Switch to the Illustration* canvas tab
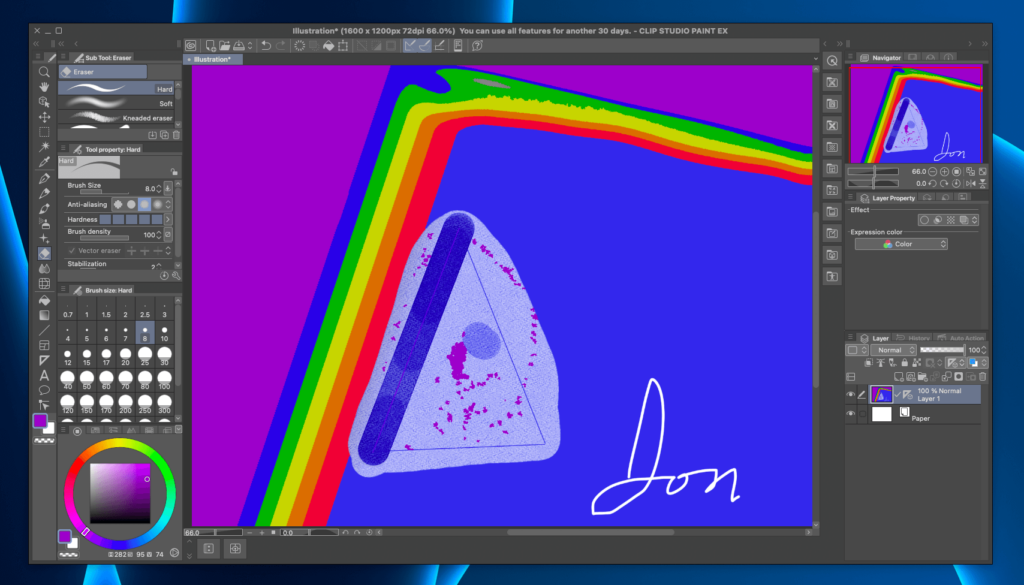The height and width of the screenshot is (585, 1024). (x=213, y=59)
